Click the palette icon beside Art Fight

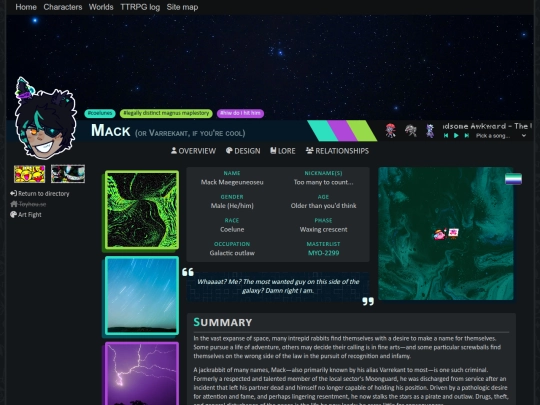pos(13,215)
